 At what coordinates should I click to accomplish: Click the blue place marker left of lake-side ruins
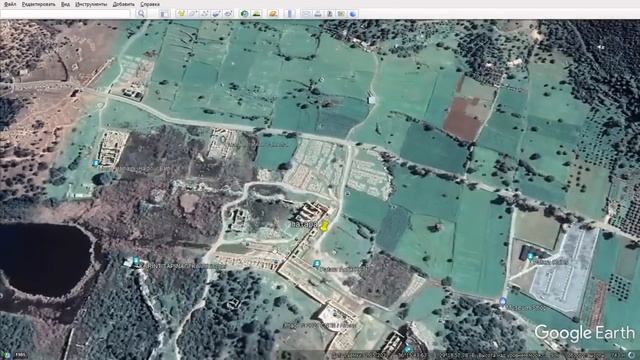tap(96, 163)
